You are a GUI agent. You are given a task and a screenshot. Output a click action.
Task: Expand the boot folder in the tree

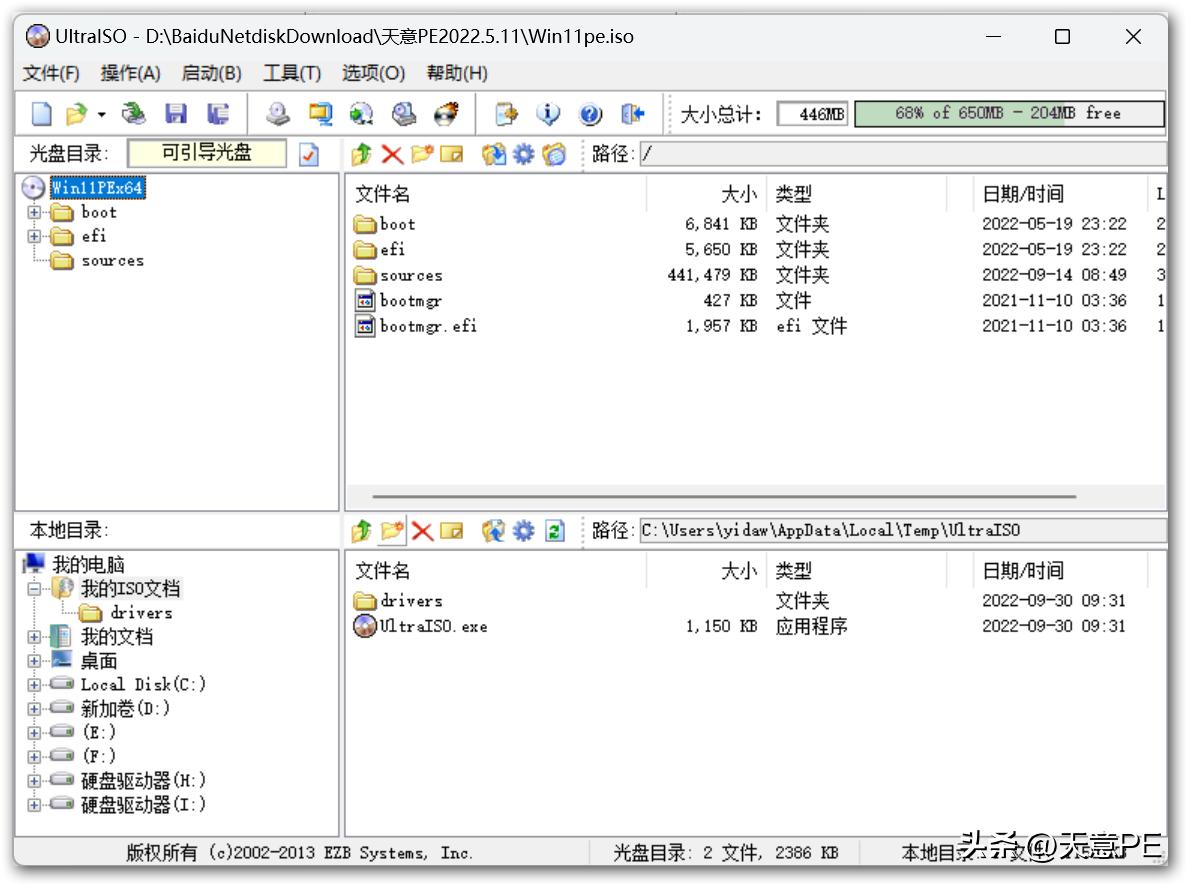(33, 212)
